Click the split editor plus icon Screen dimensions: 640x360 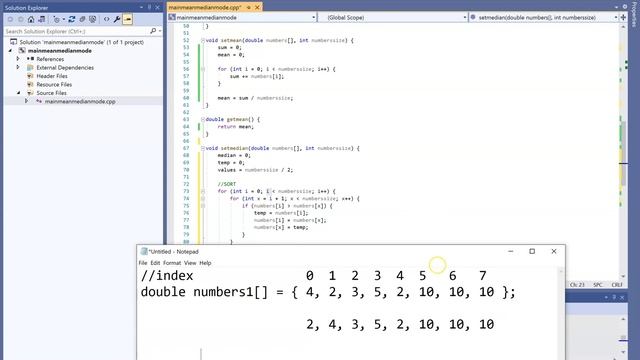click(623, 18)
